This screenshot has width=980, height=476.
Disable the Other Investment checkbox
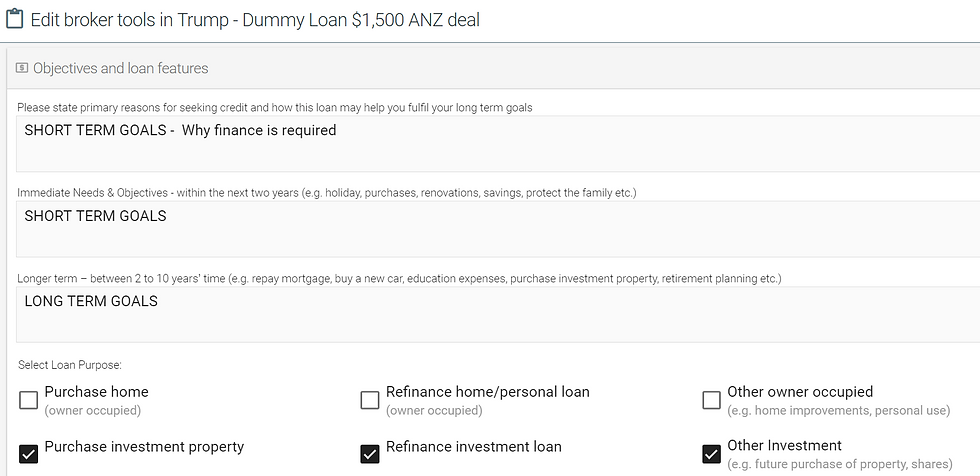[711, 454]
